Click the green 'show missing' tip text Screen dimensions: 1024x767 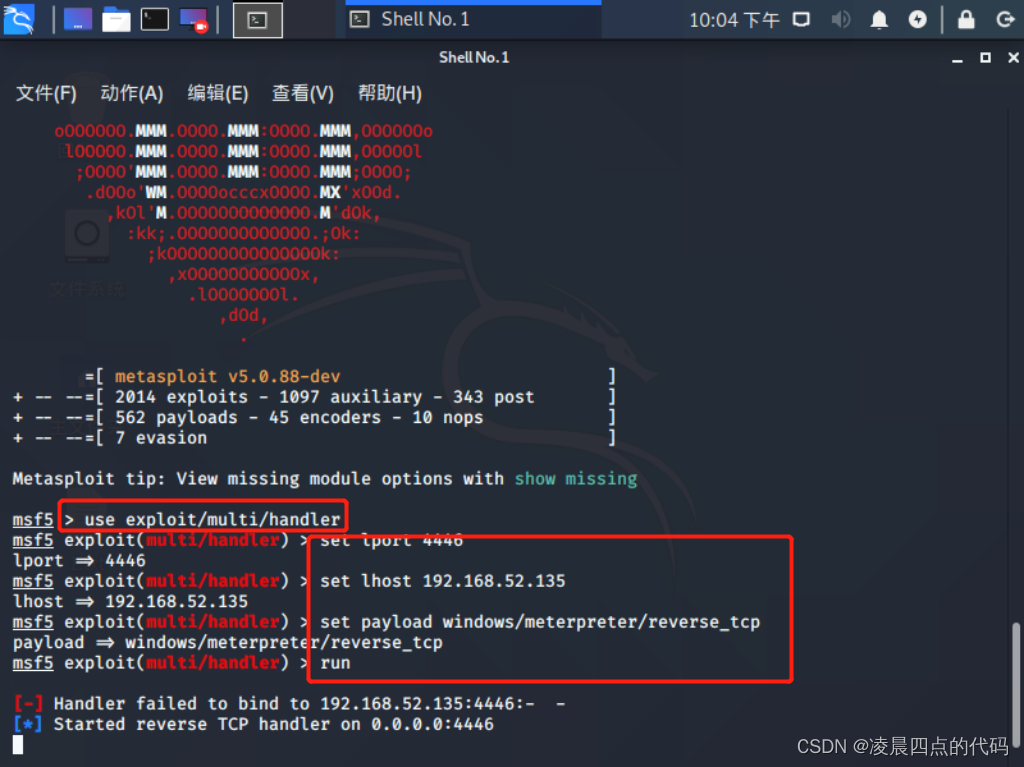click(x=575, y=479)
